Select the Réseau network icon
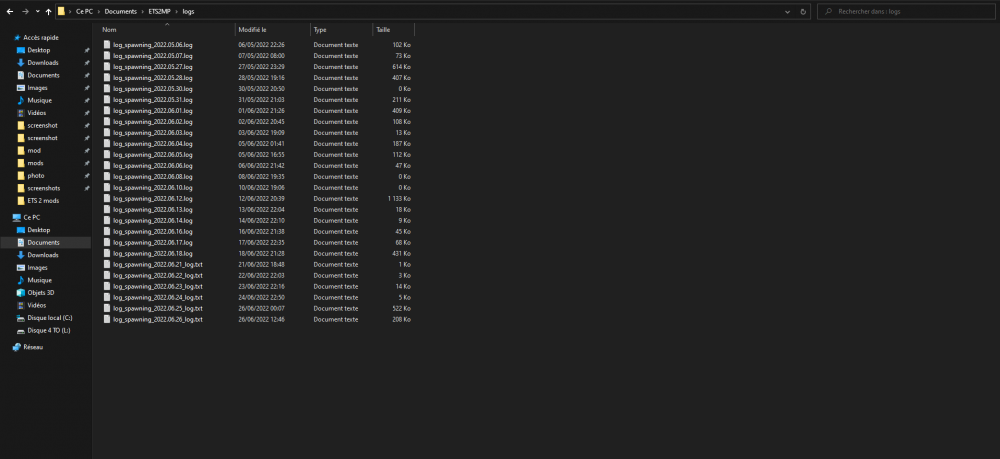The height and width of the screenshot is (459, 1000). pyautogui.click(x=17, y=347)
